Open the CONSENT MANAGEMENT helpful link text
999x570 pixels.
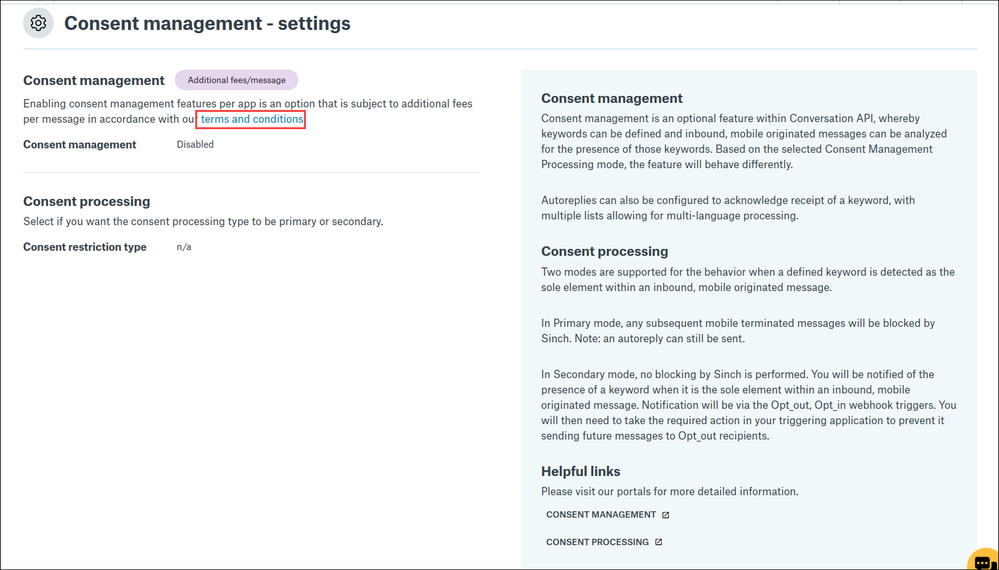click(600, 515)
